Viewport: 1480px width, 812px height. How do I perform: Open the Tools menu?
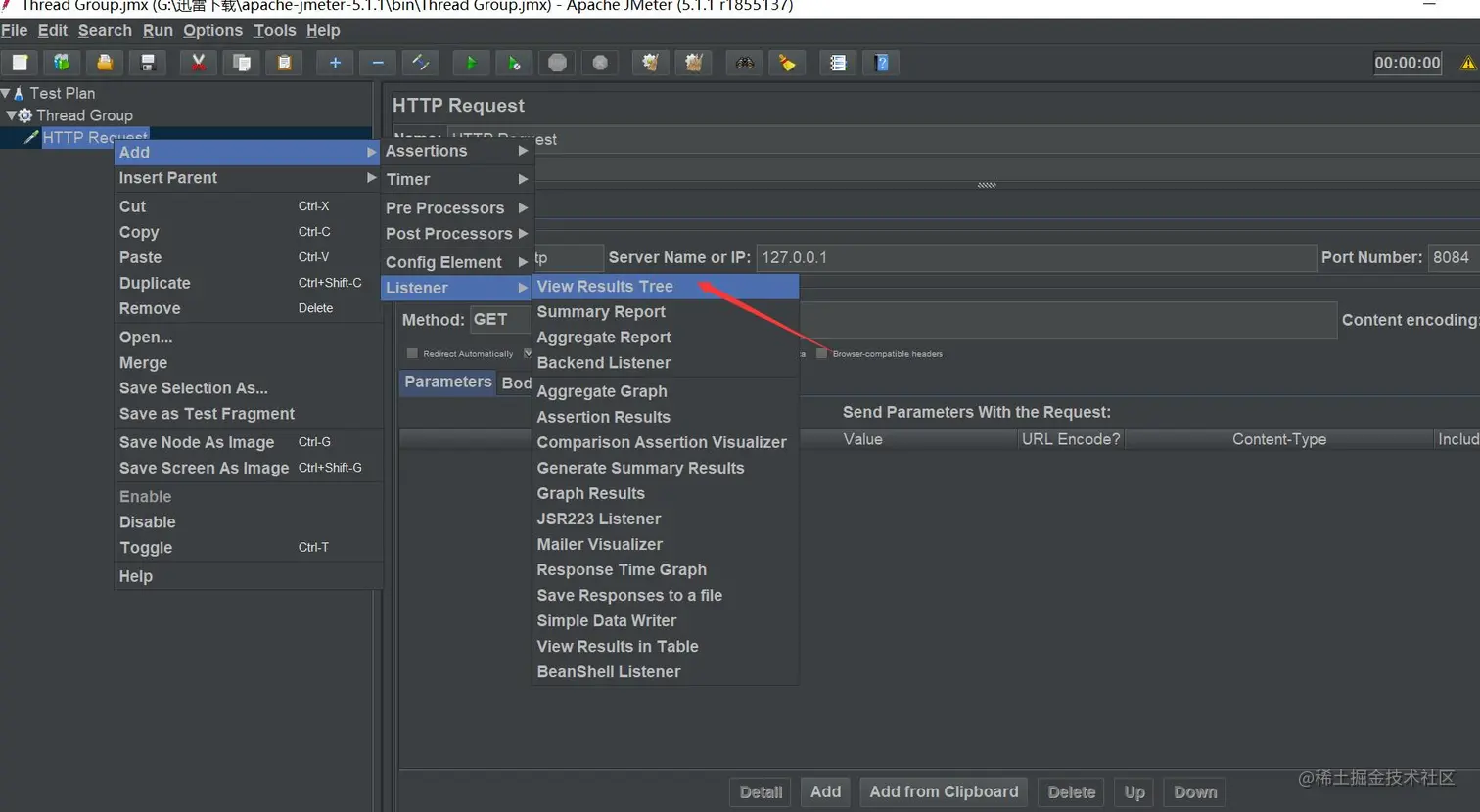coord(275,30)
